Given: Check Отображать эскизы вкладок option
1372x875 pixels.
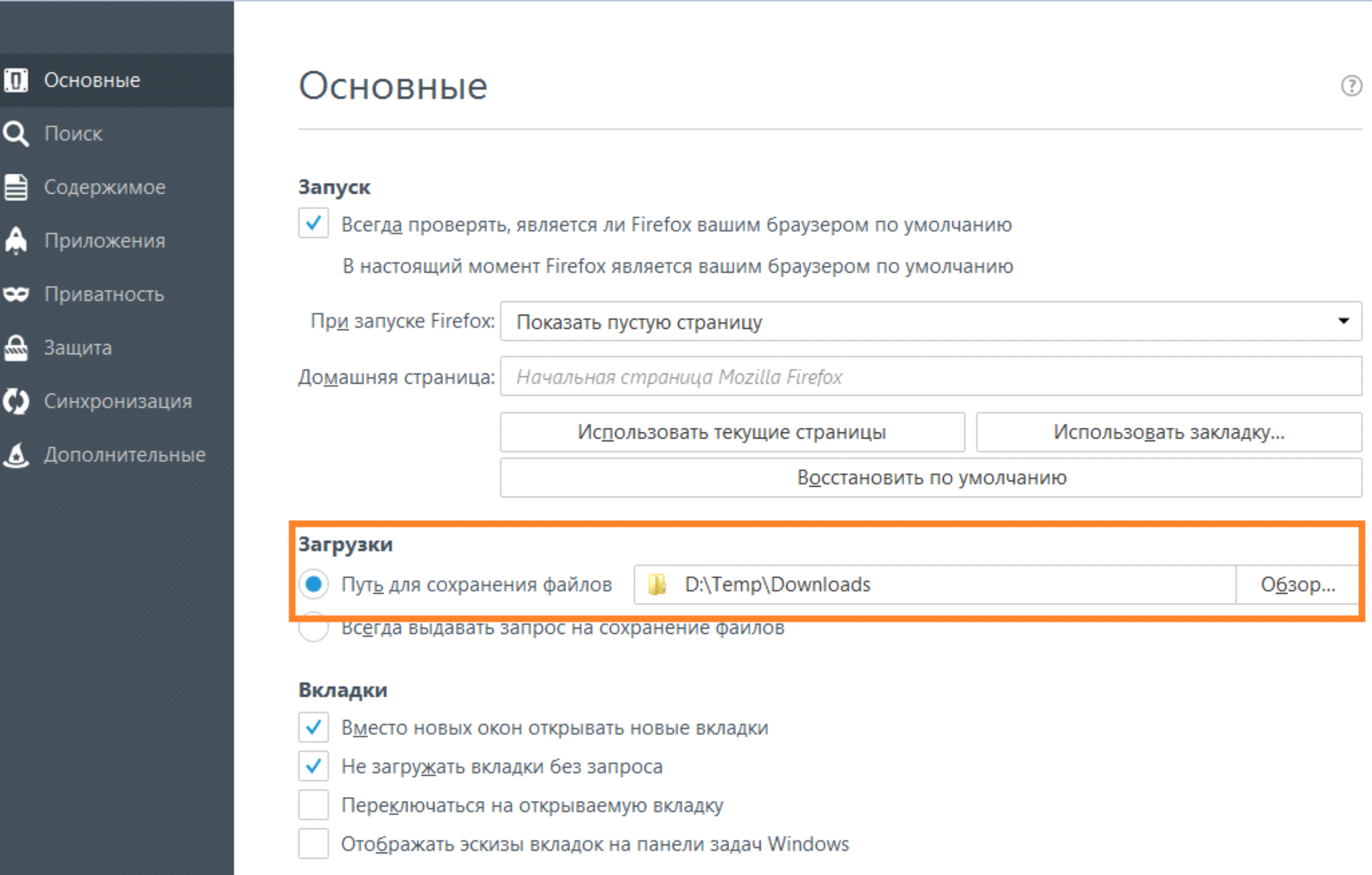Looking at the screenshot, I should 313,844.
